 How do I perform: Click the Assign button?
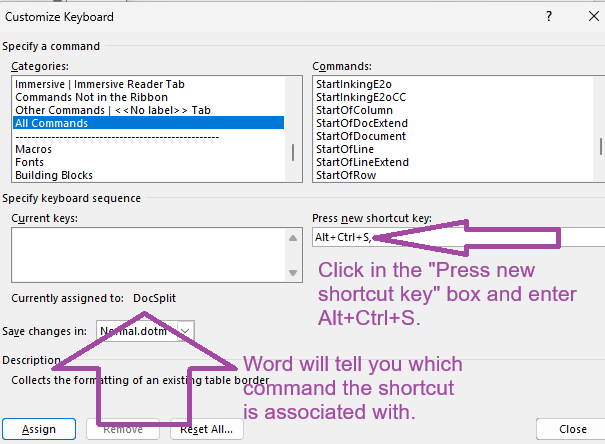tap(39, 429)
